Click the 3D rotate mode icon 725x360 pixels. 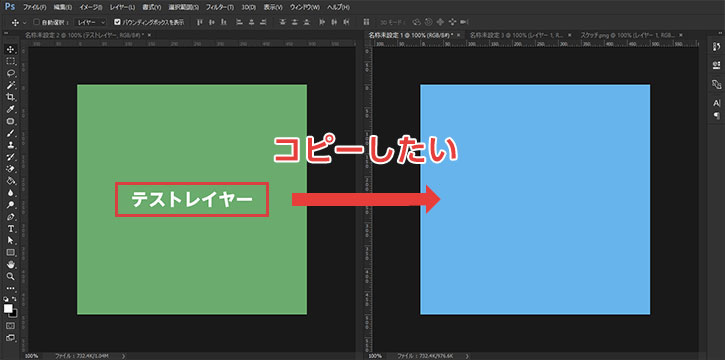pyautogui.click(x=416, y=22)
